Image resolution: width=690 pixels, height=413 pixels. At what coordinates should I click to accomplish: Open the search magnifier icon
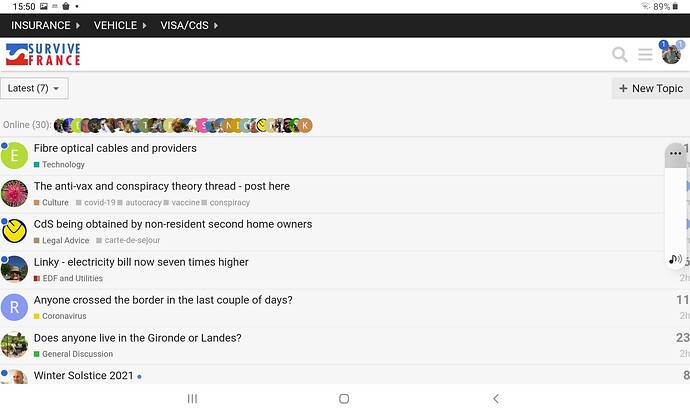tap(620, 55)
